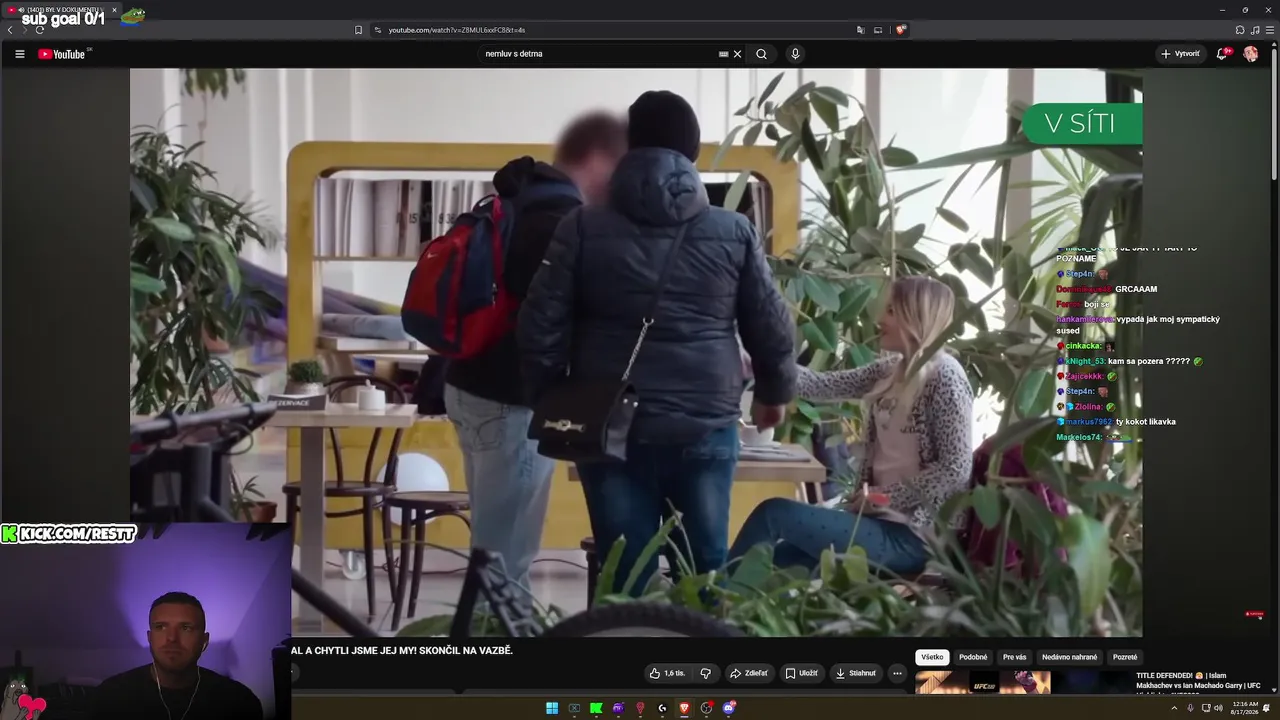Save the video with Uložiť
The width and height of the screenshot is (1280, 720).
(802, 673)
